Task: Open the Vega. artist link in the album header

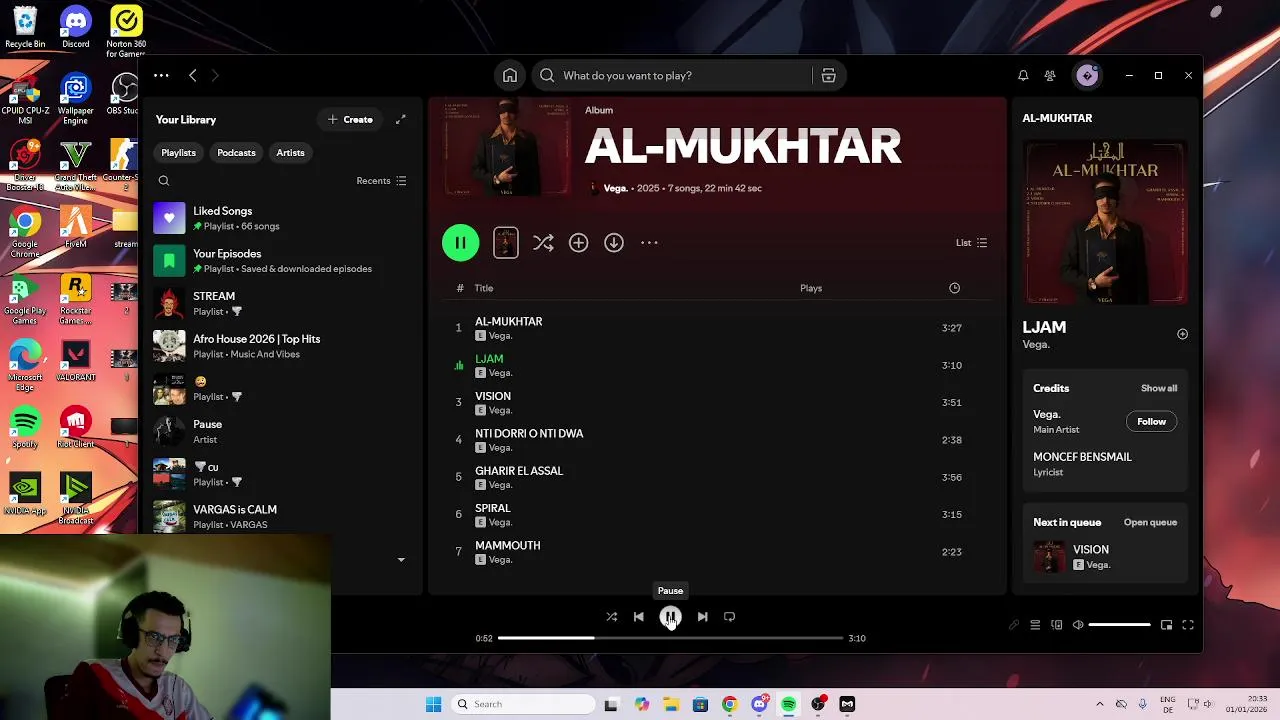Action: [615, 188]
